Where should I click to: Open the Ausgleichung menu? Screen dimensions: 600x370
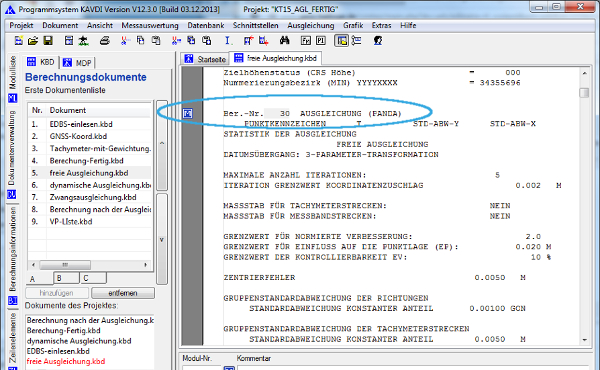(x=311, y=25)
